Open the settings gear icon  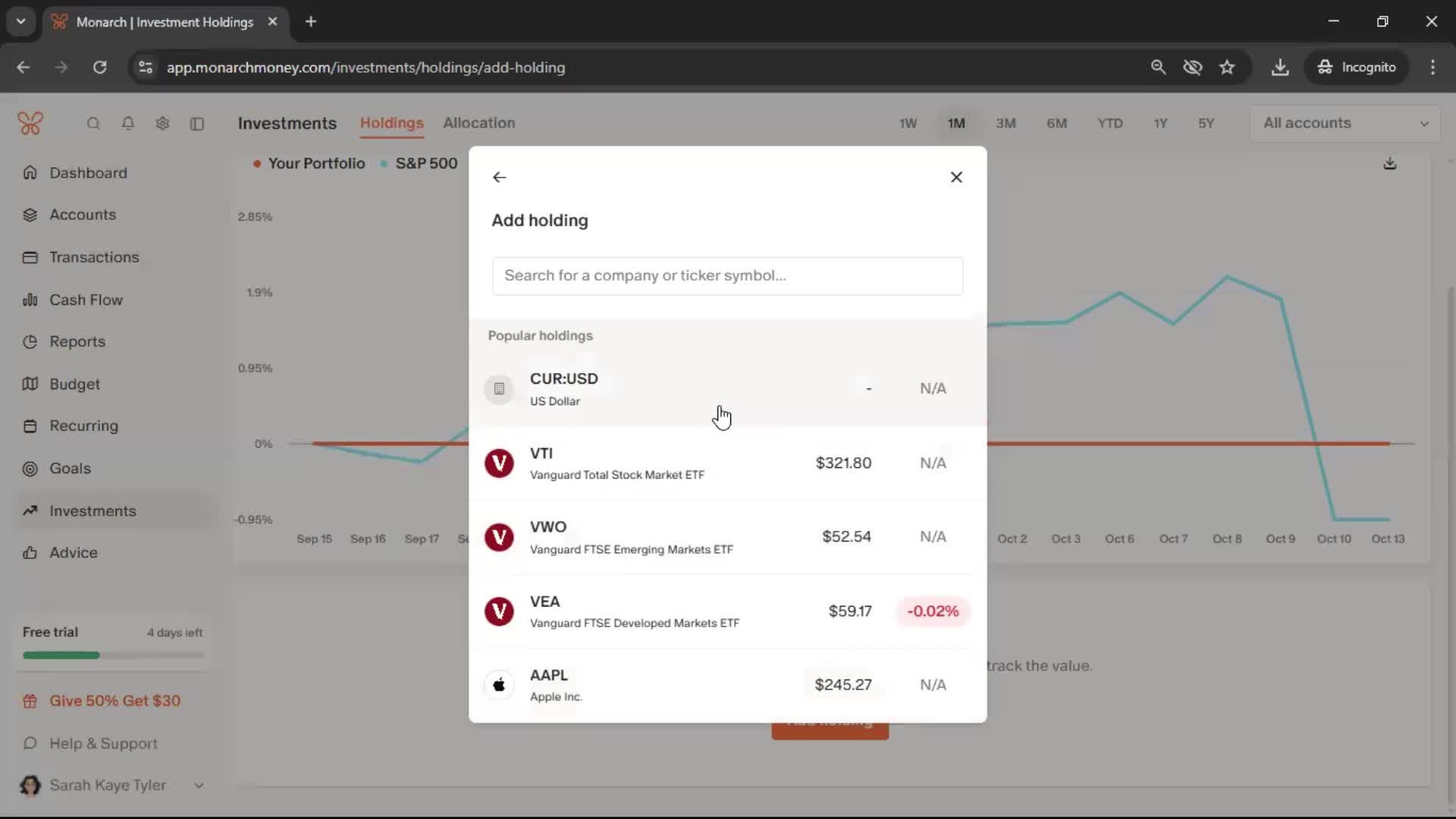click(x=162, y=124)
